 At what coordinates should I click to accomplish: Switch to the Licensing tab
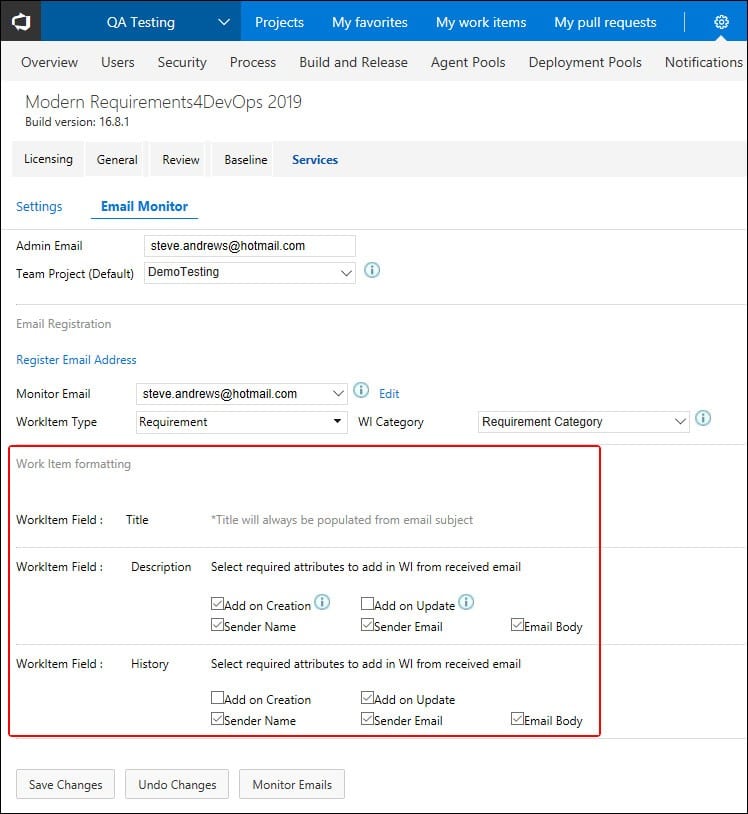(48, 159)
